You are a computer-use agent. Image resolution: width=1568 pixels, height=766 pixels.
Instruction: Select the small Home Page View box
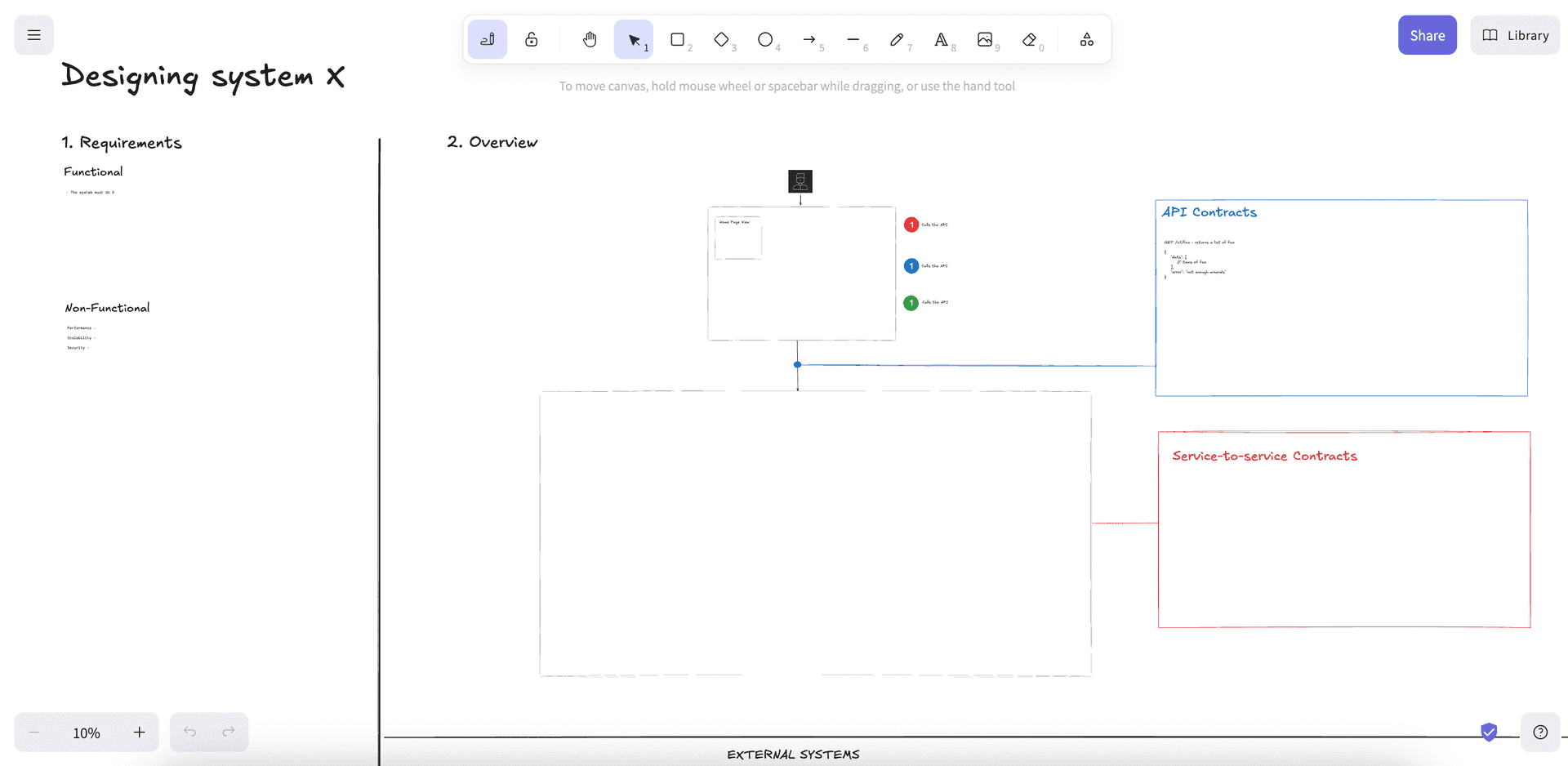(738, 238)
